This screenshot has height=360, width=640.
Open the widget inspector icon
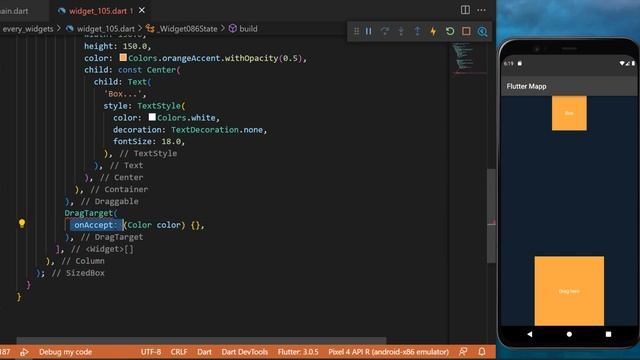click(x=482, y=31)
